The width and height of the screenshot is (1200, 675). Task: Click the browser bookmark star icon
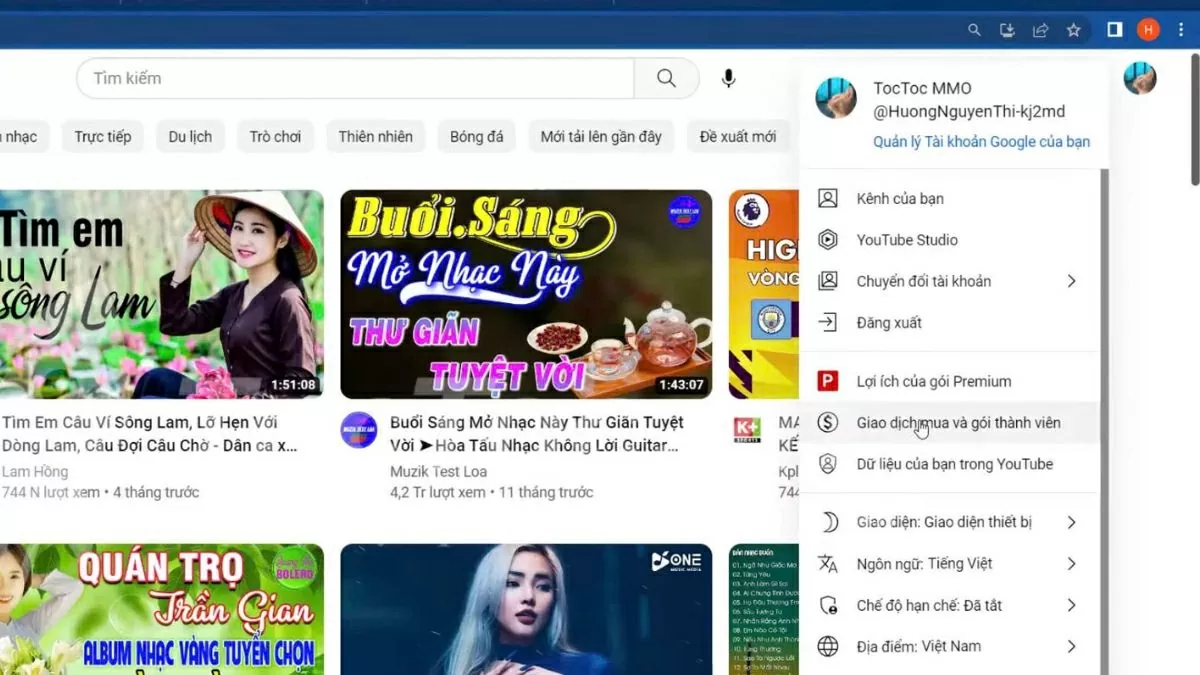click(x=1073, y=30)
